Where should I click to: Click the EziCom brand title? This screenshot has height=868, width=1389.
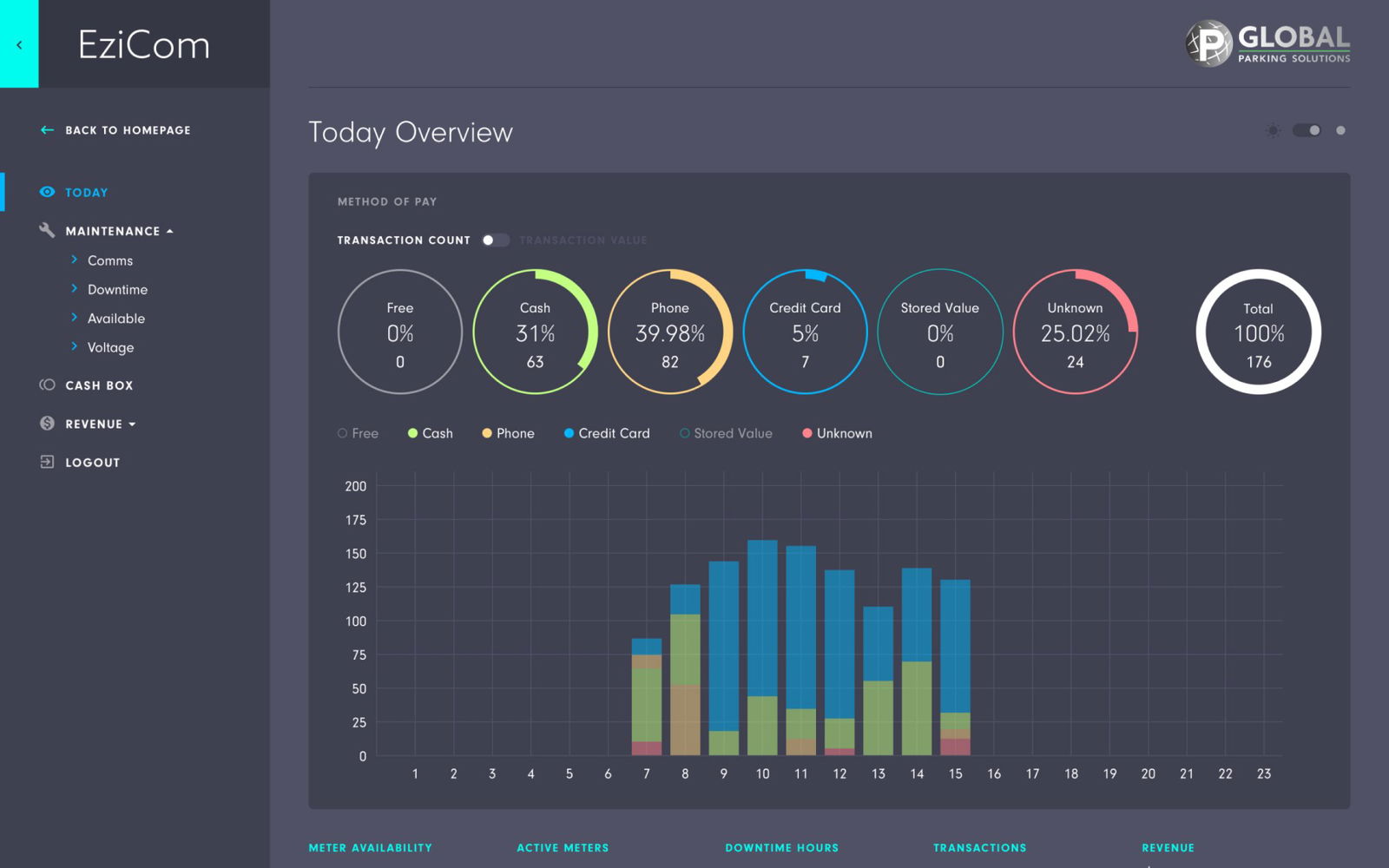pos(144,45)
